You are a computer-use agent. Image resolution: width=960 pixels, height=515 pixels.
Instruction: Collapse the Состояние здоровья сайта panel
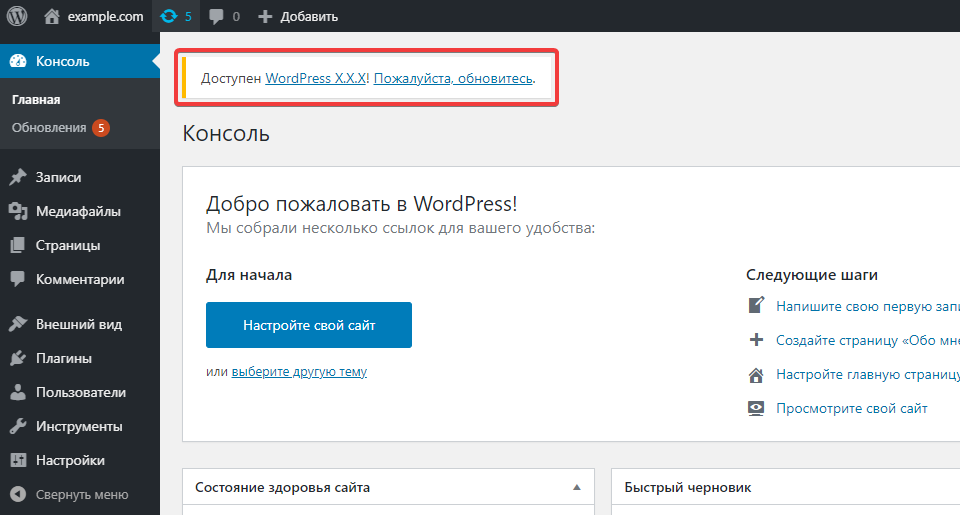576,487
